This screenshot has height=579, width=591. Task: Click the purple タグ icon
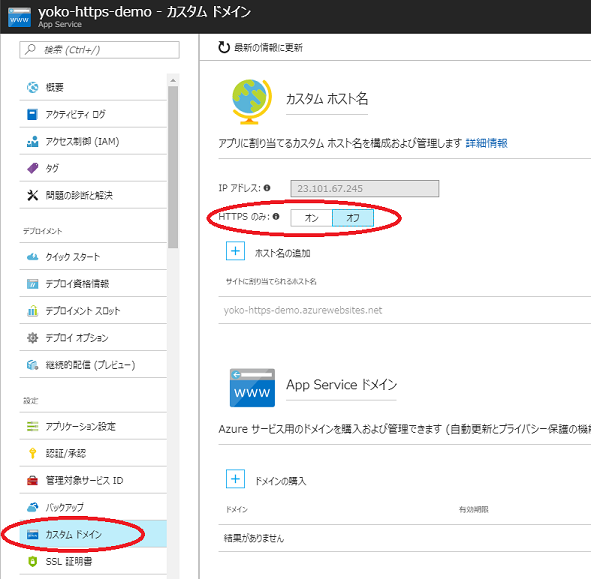click(x=32, y=168)
